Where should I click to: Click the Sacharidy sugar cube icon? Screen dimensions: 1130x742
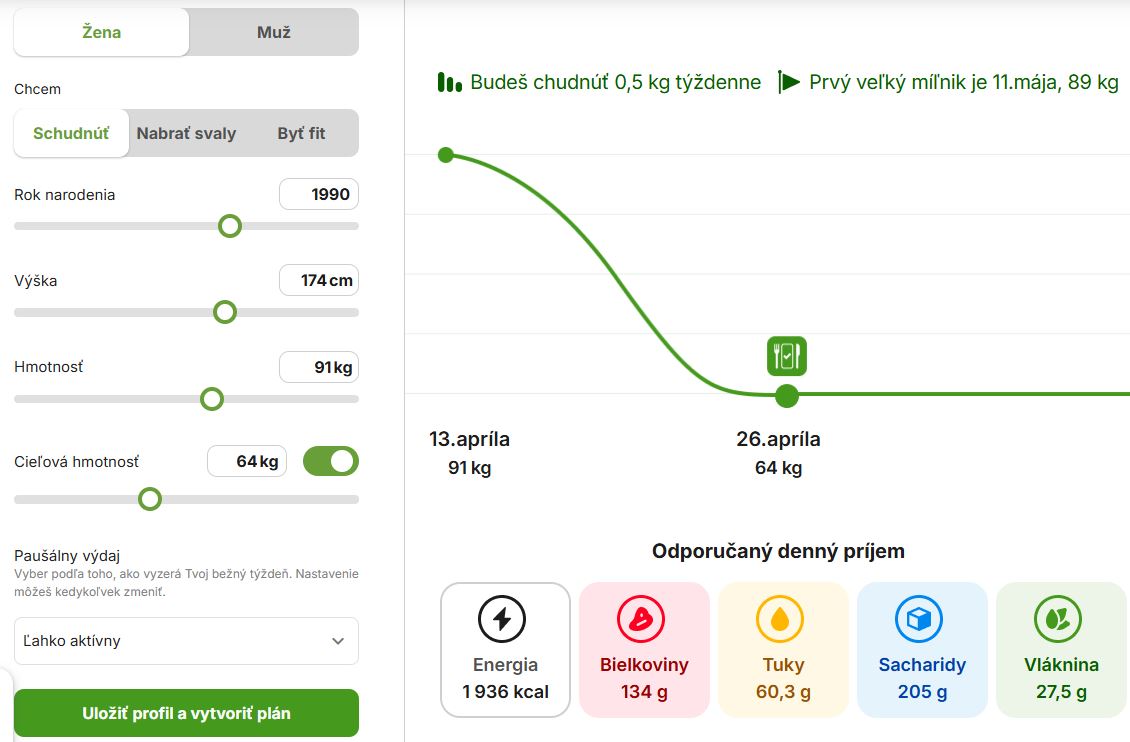919,619
